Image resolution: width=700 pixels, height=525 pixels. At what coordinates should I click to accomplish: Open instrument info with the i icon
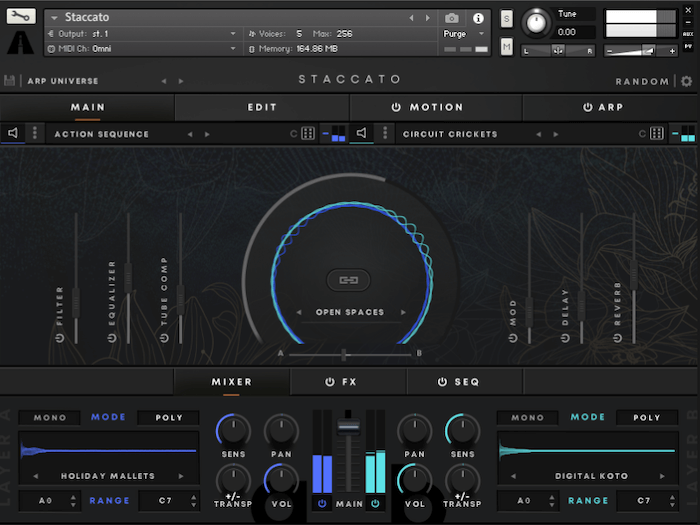tap(478, 18)
